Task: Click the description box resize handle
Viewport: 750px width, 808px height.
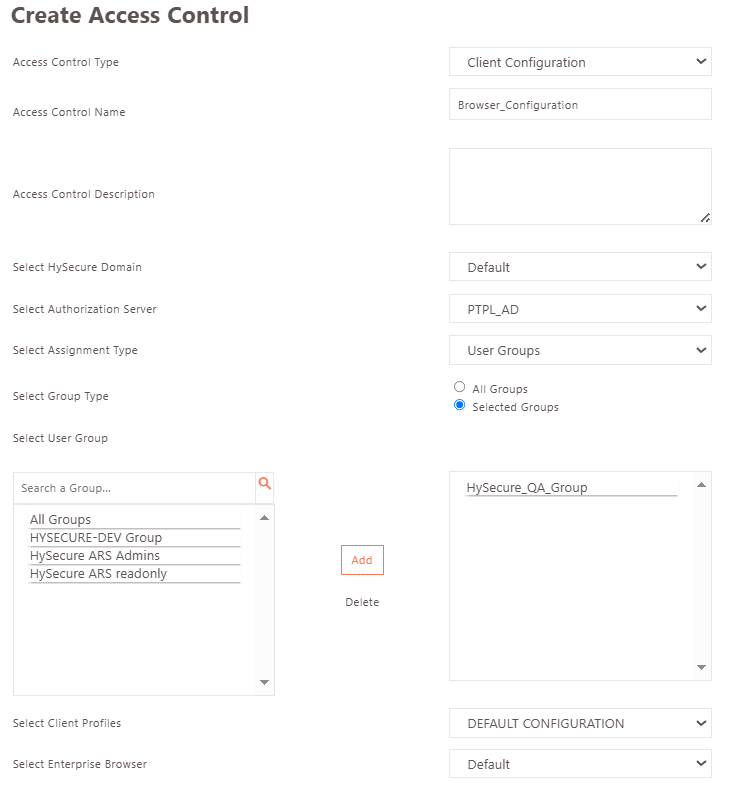Action: [705, 218]
